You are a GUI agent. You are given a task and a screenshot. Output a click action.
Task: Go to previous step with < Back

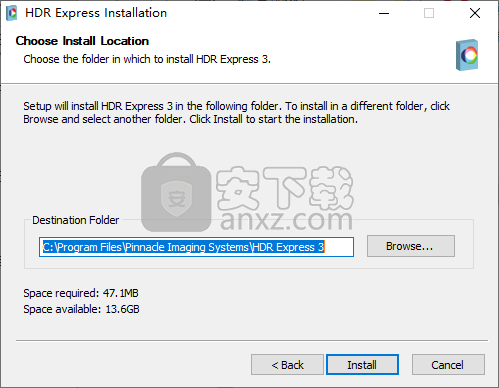tap(287, 365)
